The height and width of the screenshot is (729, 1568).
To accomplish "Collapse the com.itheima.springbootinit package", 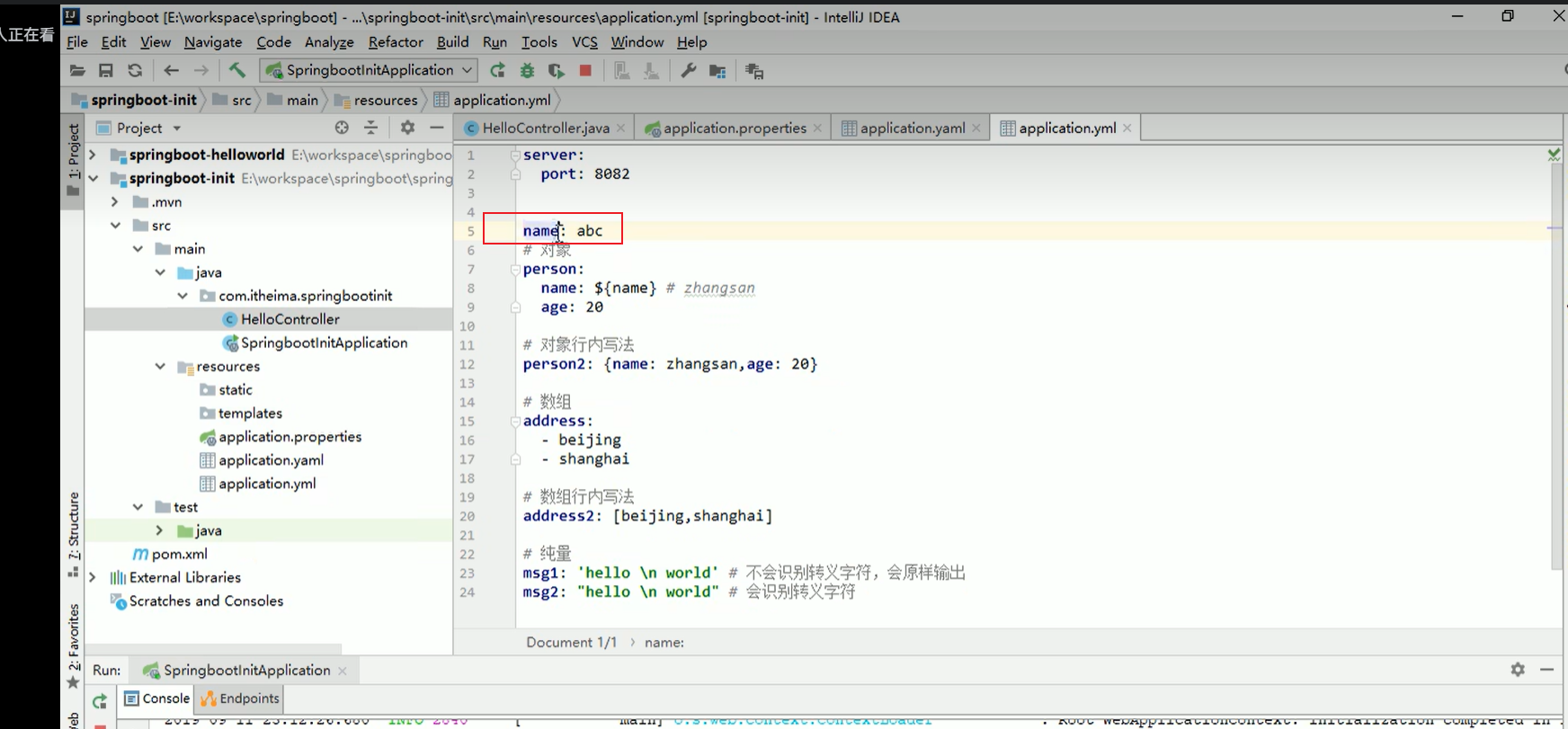I will (183, 295).
